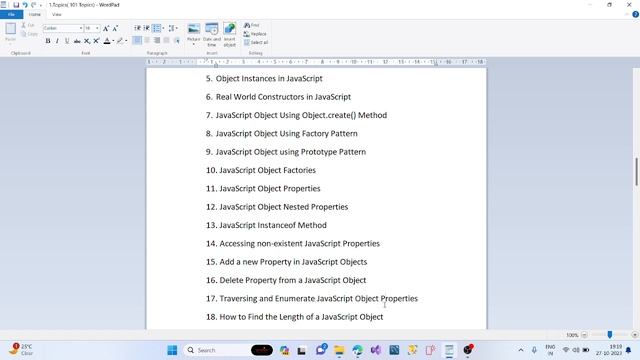Insert a Picture

[193, 33]
